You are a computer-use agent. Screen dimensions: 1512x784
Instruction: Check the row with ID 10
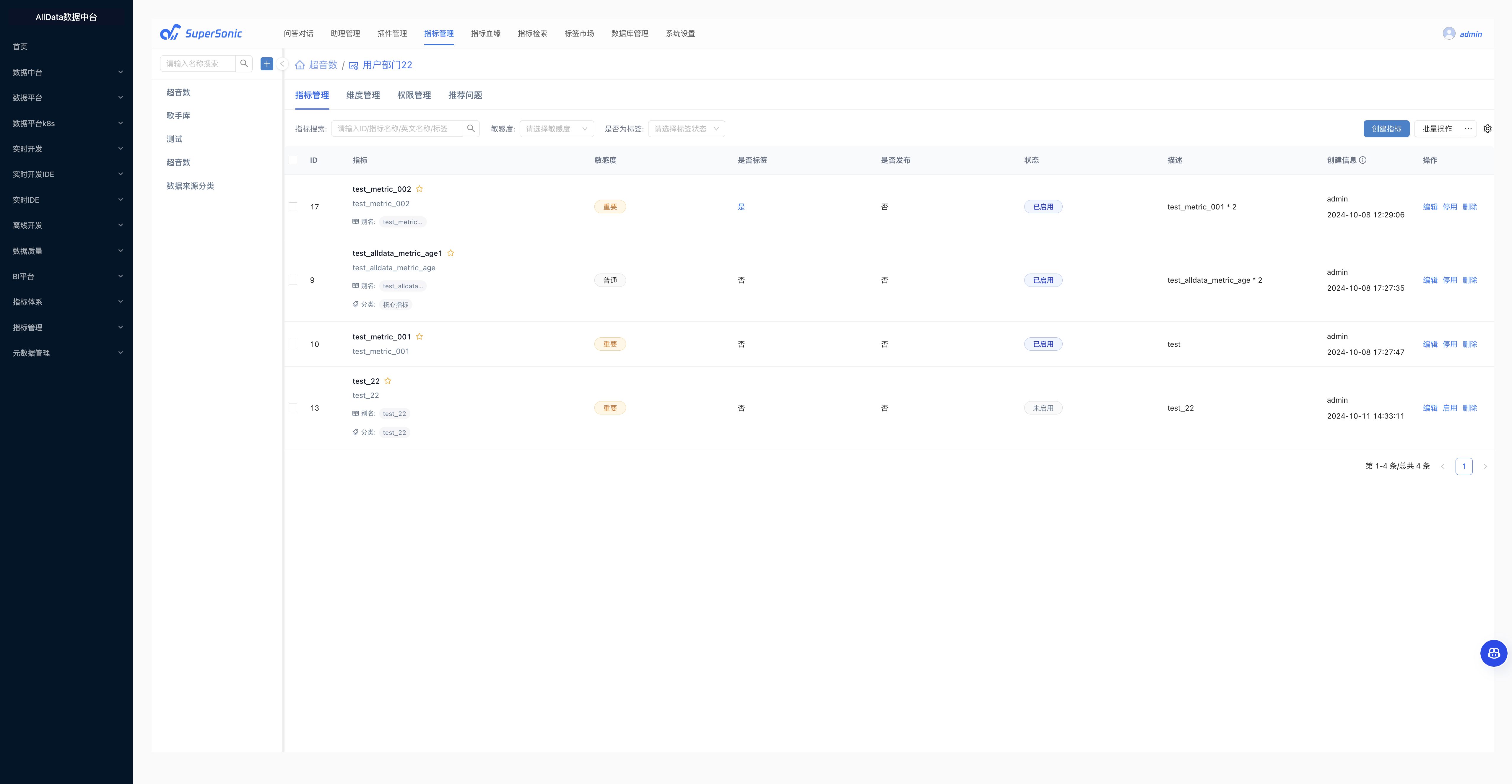pos(293,344)
